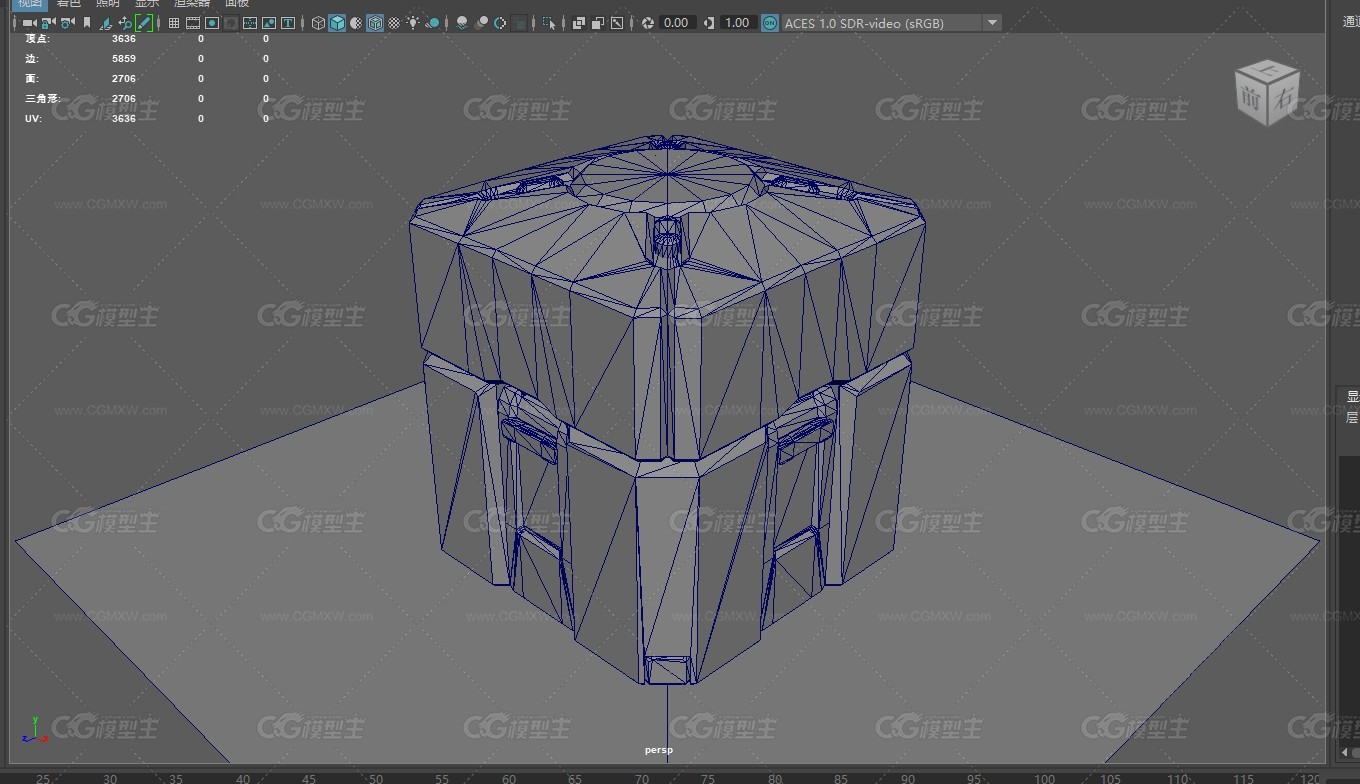Screen dimensions: 1360x784
Task: Toggle the View Transform ON button
Action: point(769,23)
